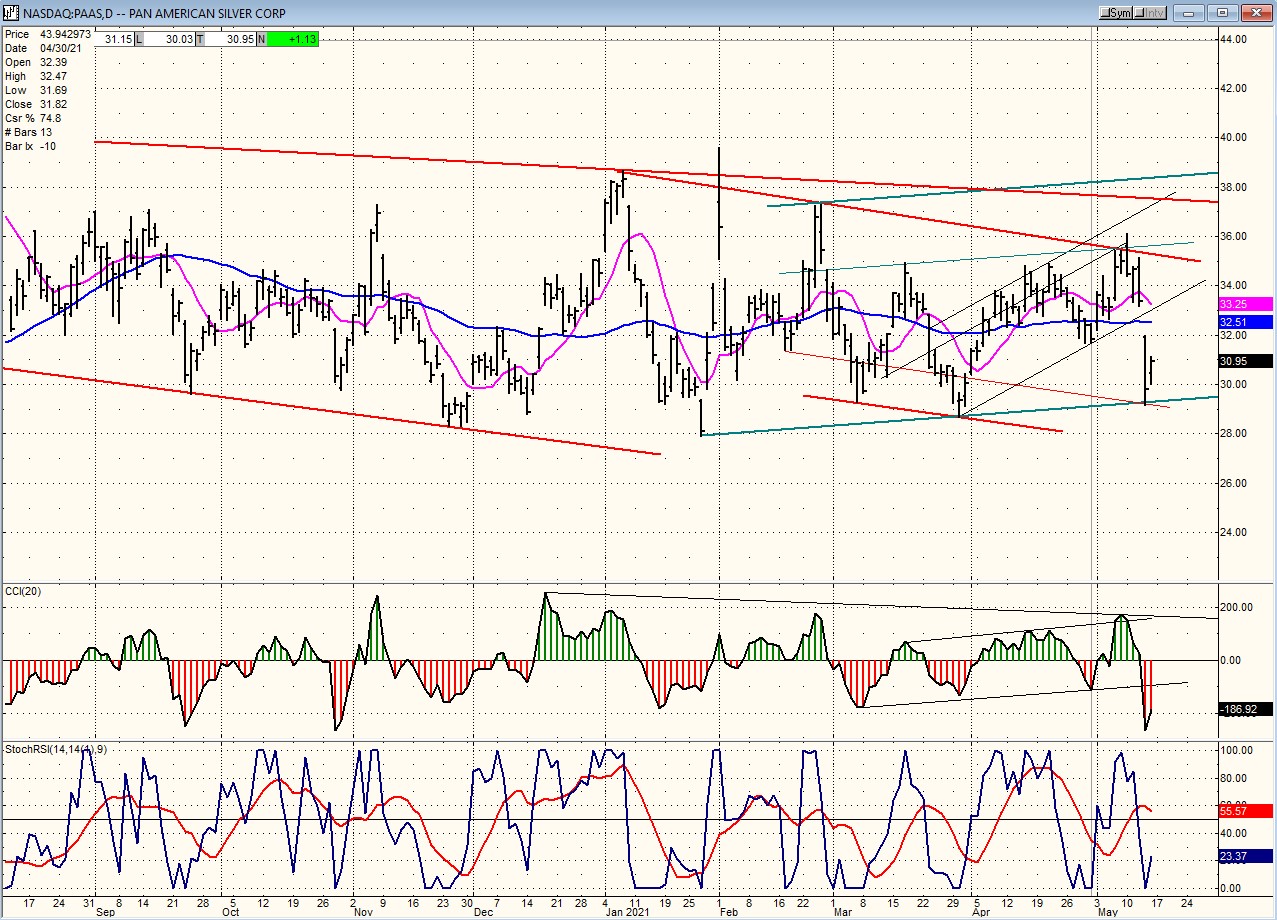Click the green +1.13 net change field
Screen dimensions: 1277x920
tap(293, 39)
